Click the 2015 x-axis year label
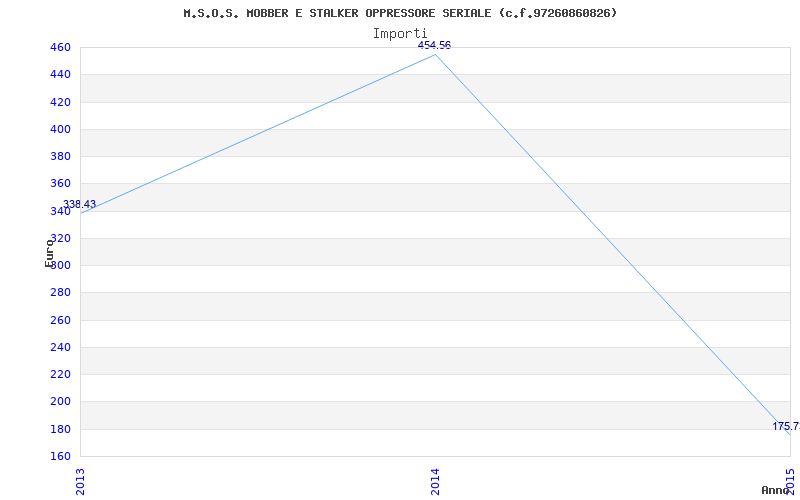Viewport: 800px width, 500px height. (x=790, y=481)
